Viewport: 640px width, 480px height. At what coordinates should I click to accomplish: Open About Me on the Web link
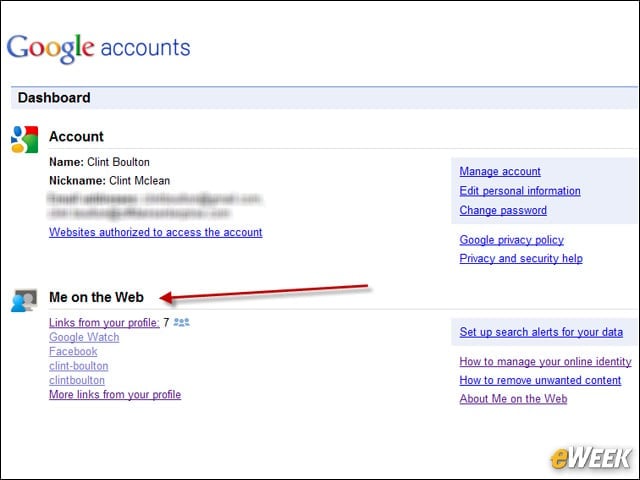pos(513,399)
